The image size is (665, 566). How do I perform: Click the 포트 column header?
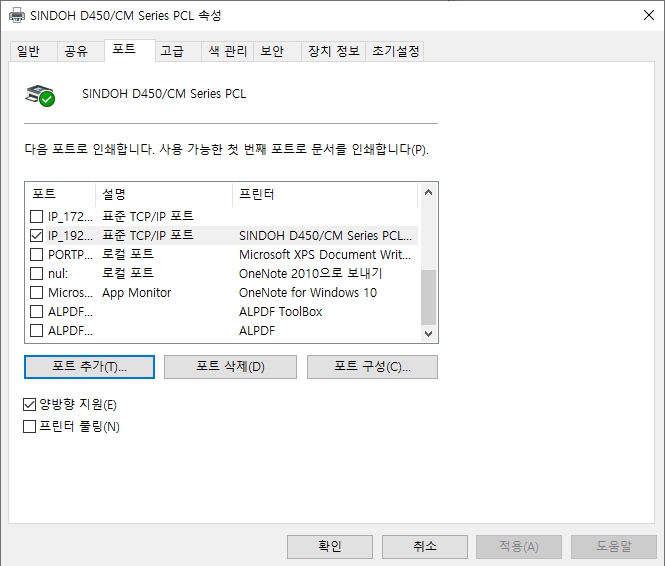(61, 194)
